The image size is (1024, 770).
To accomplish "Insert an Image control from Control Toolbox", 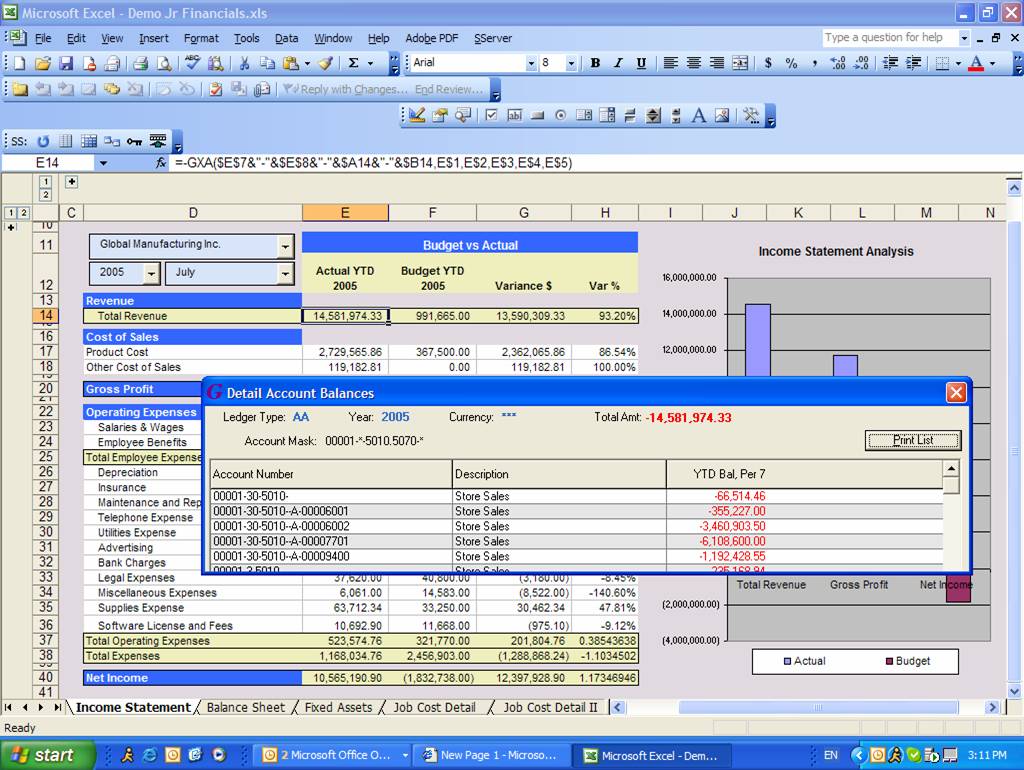I will pos(722,116).
